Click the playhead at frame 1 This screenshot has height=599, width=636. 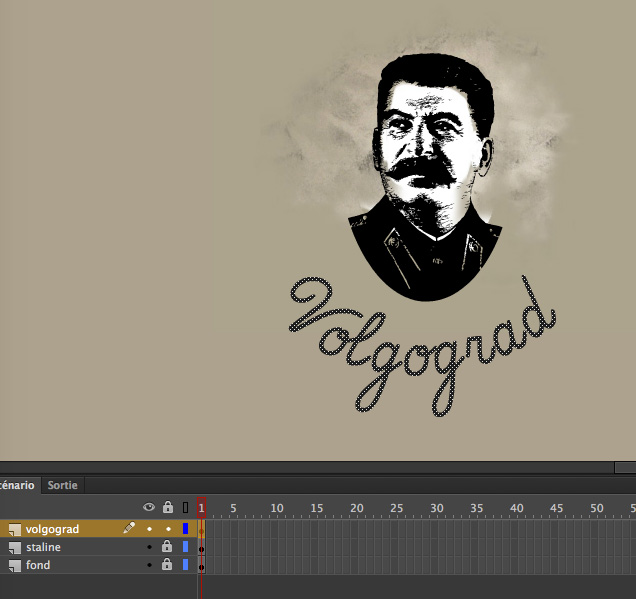click(x=202, y=508)
